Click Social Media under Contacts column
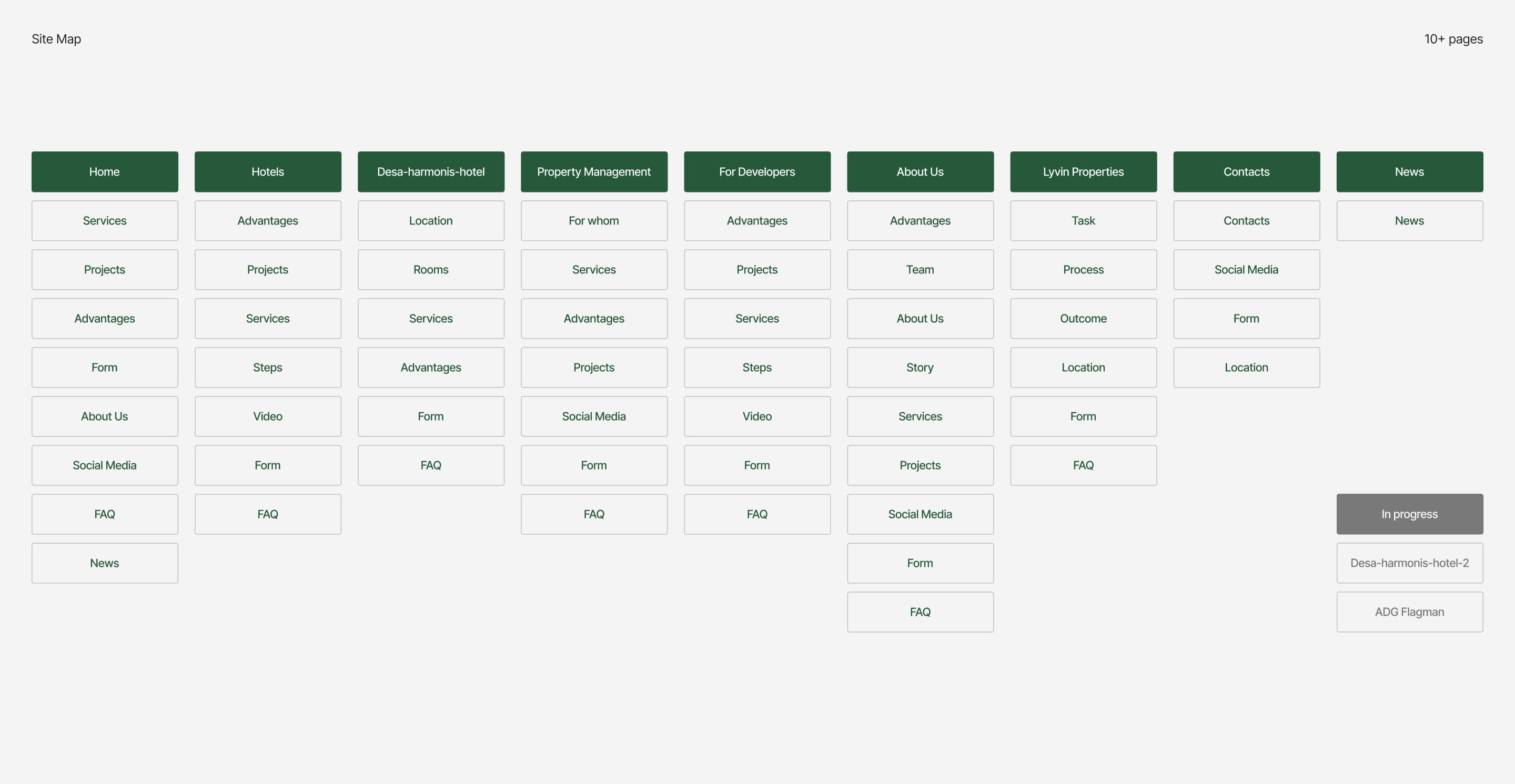This screenshot has height=784, width=1515. point(1246,270)
